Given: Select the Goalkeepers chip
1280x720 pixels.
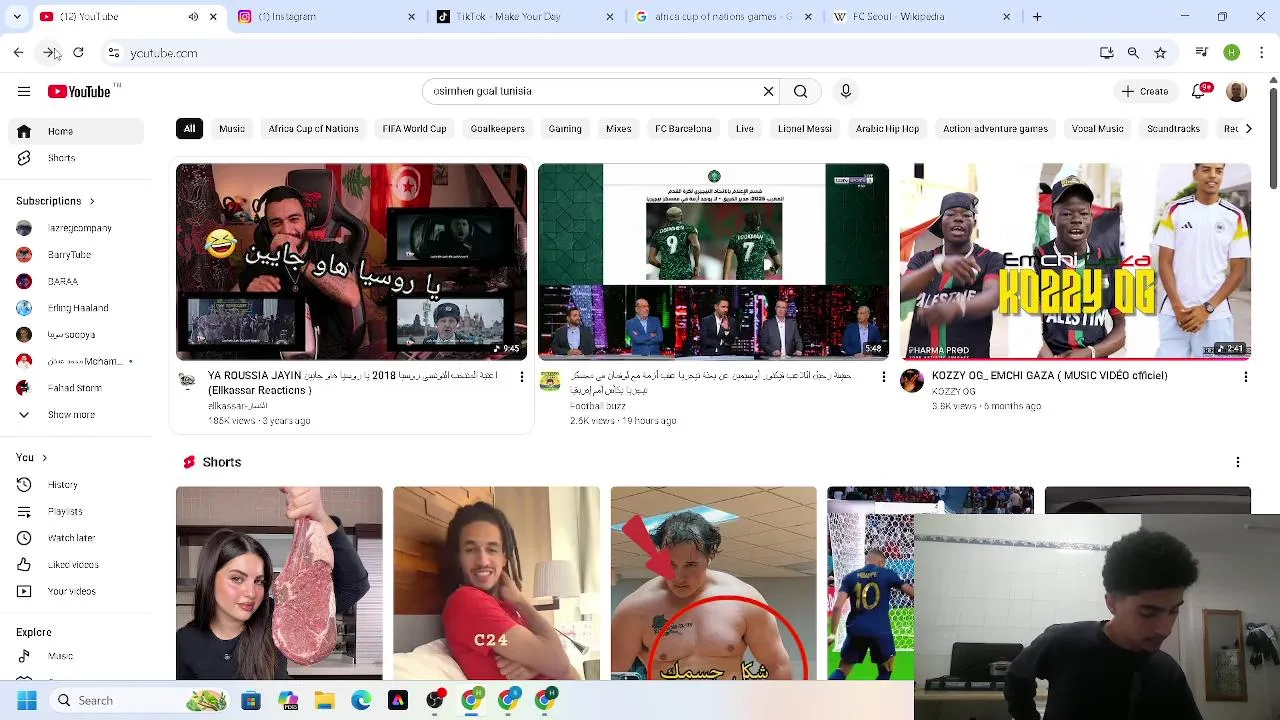Looking at the screenshot, I should (x=497, y=129).
